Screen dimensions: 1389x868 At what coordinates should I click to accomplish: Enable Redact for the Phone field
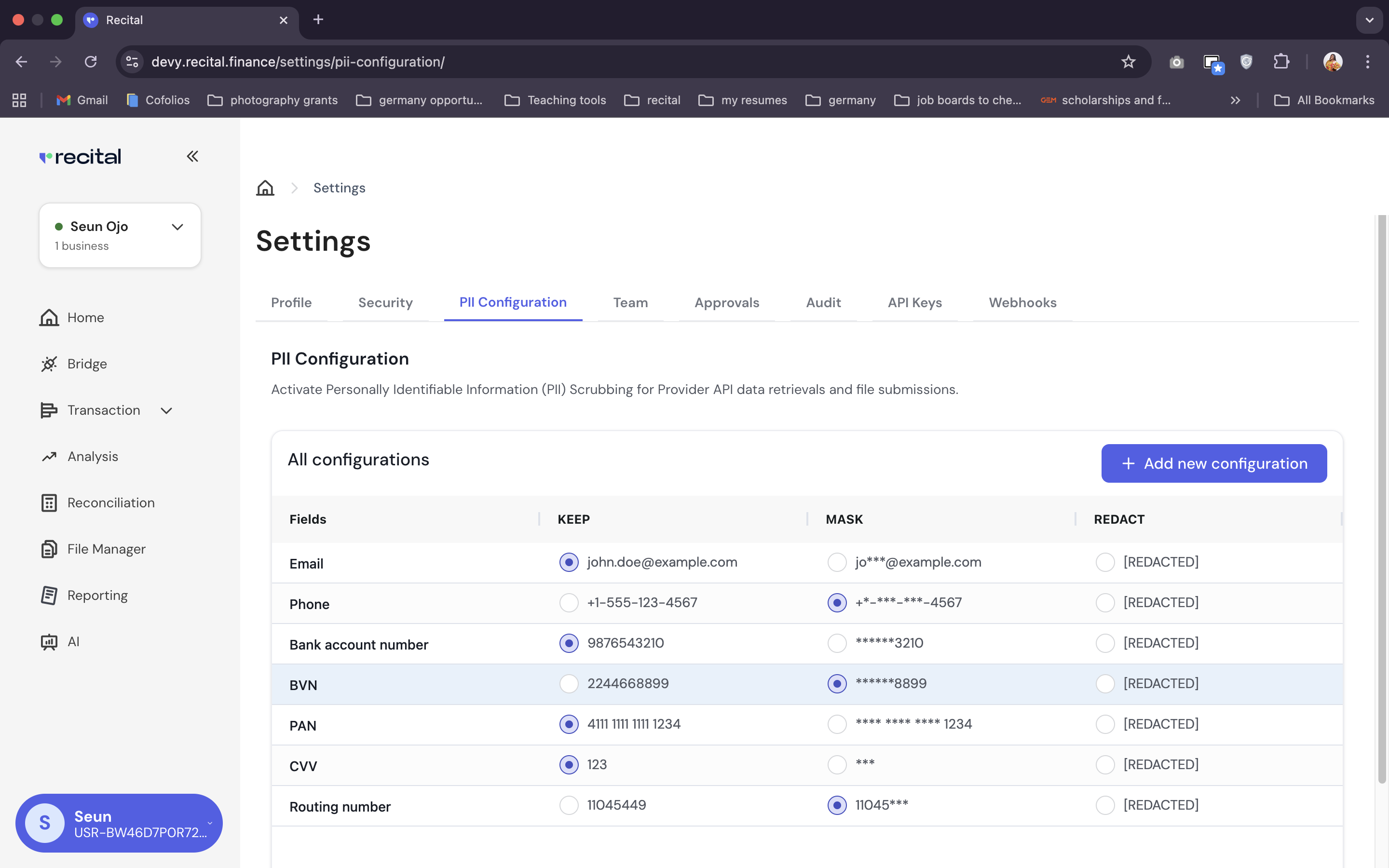click(1105, 603)
